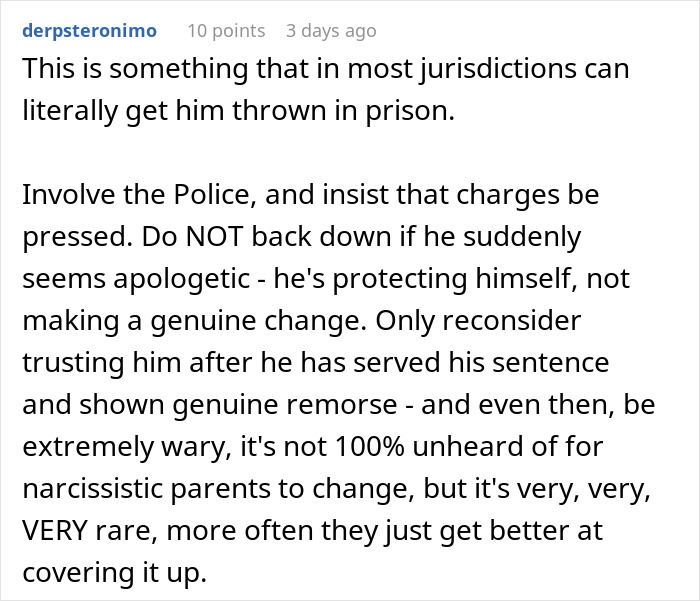Click the word literally in the first paragraph
This screenshot has width=700, height=601.
(70, 111)
